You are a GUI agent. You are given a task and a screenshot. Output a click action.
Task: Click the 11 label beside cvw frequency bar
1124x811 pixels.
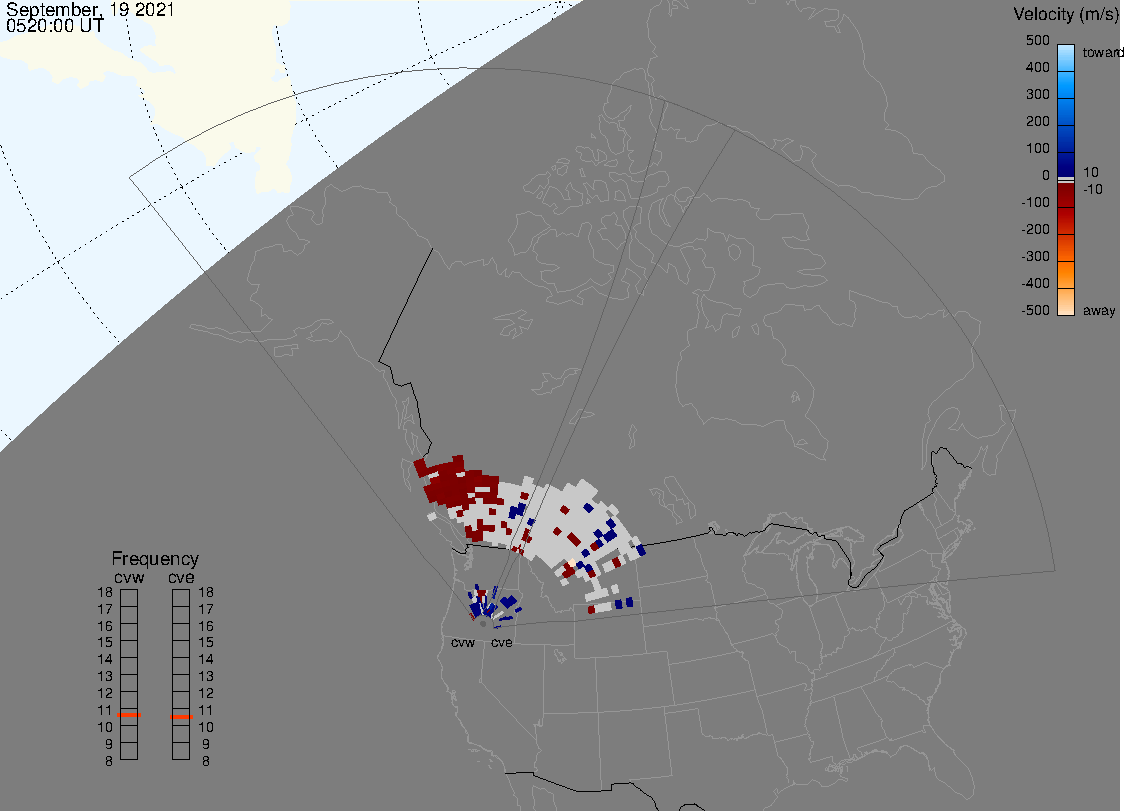105,711
